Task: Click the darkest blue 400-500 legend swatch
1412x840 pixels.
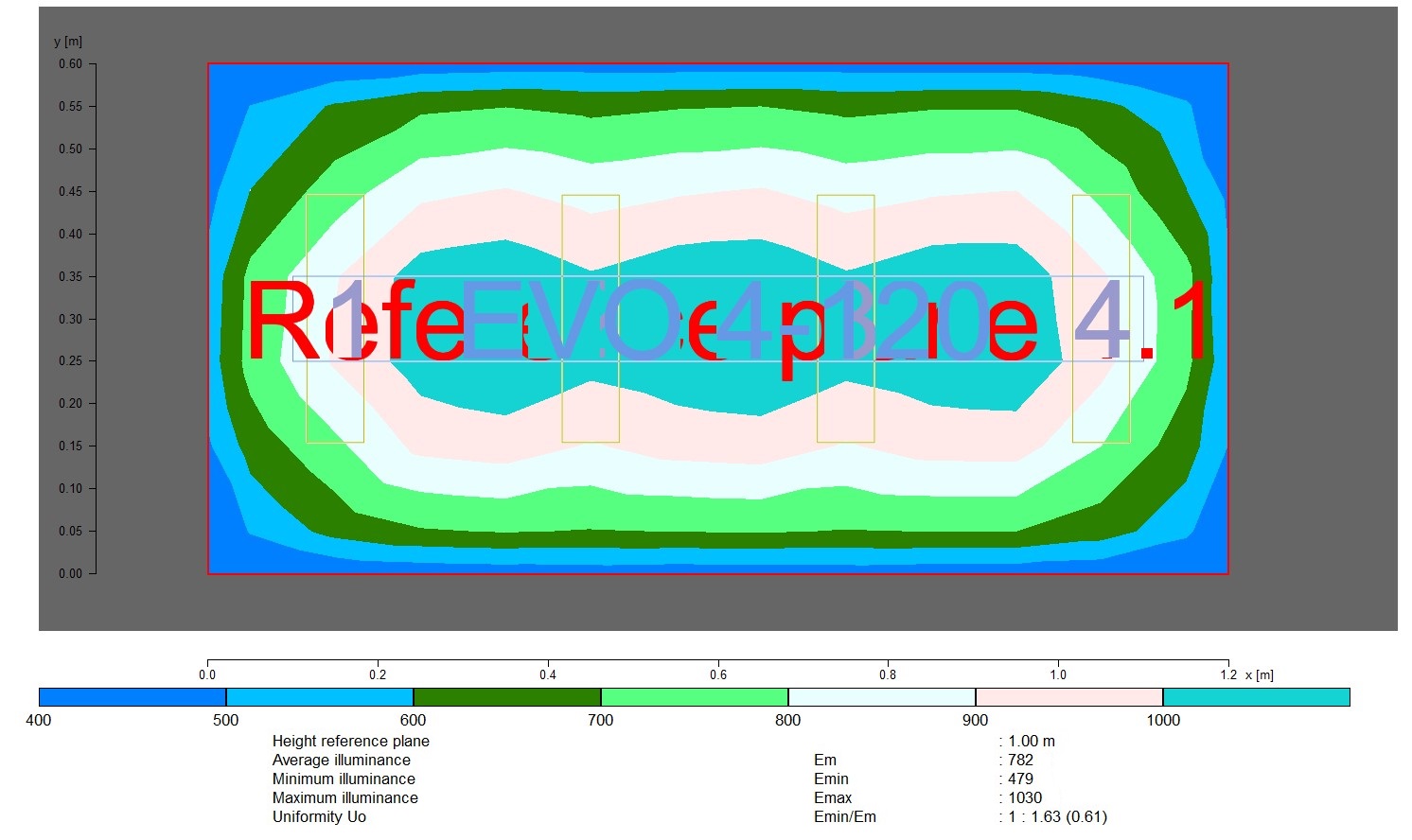Action: click(132, 697)
